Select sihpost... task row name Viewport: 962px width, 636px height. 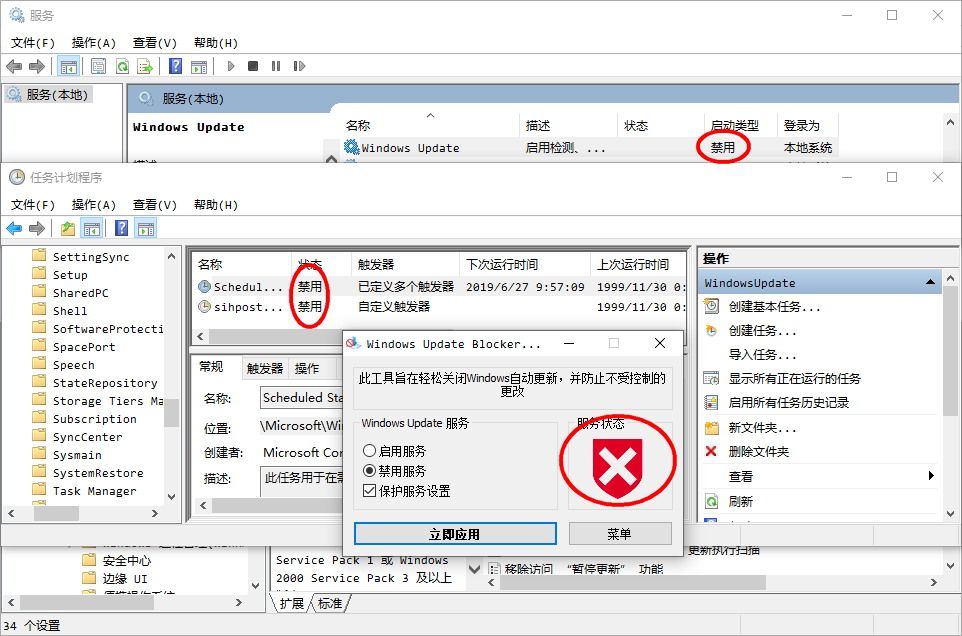click(x=247, y=307)
